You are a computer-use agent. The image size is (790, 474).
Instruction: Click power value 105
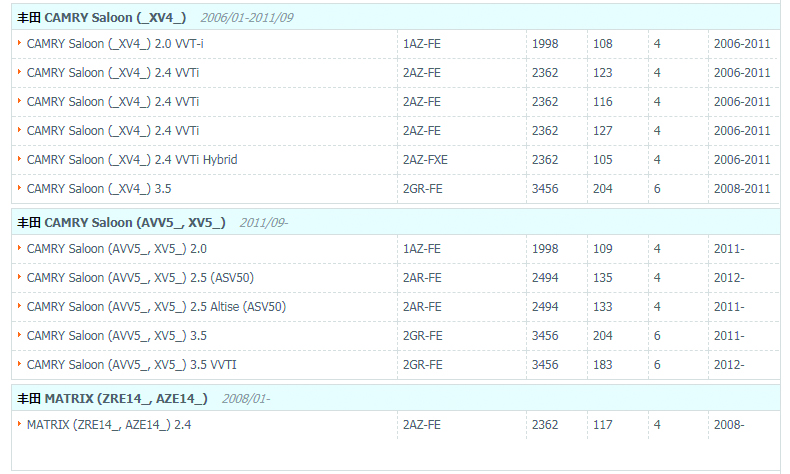tap(603, 160)
